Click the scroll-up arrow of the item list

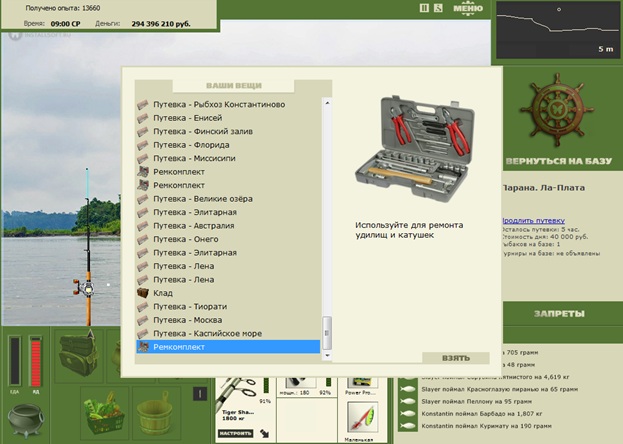point(327,103)
